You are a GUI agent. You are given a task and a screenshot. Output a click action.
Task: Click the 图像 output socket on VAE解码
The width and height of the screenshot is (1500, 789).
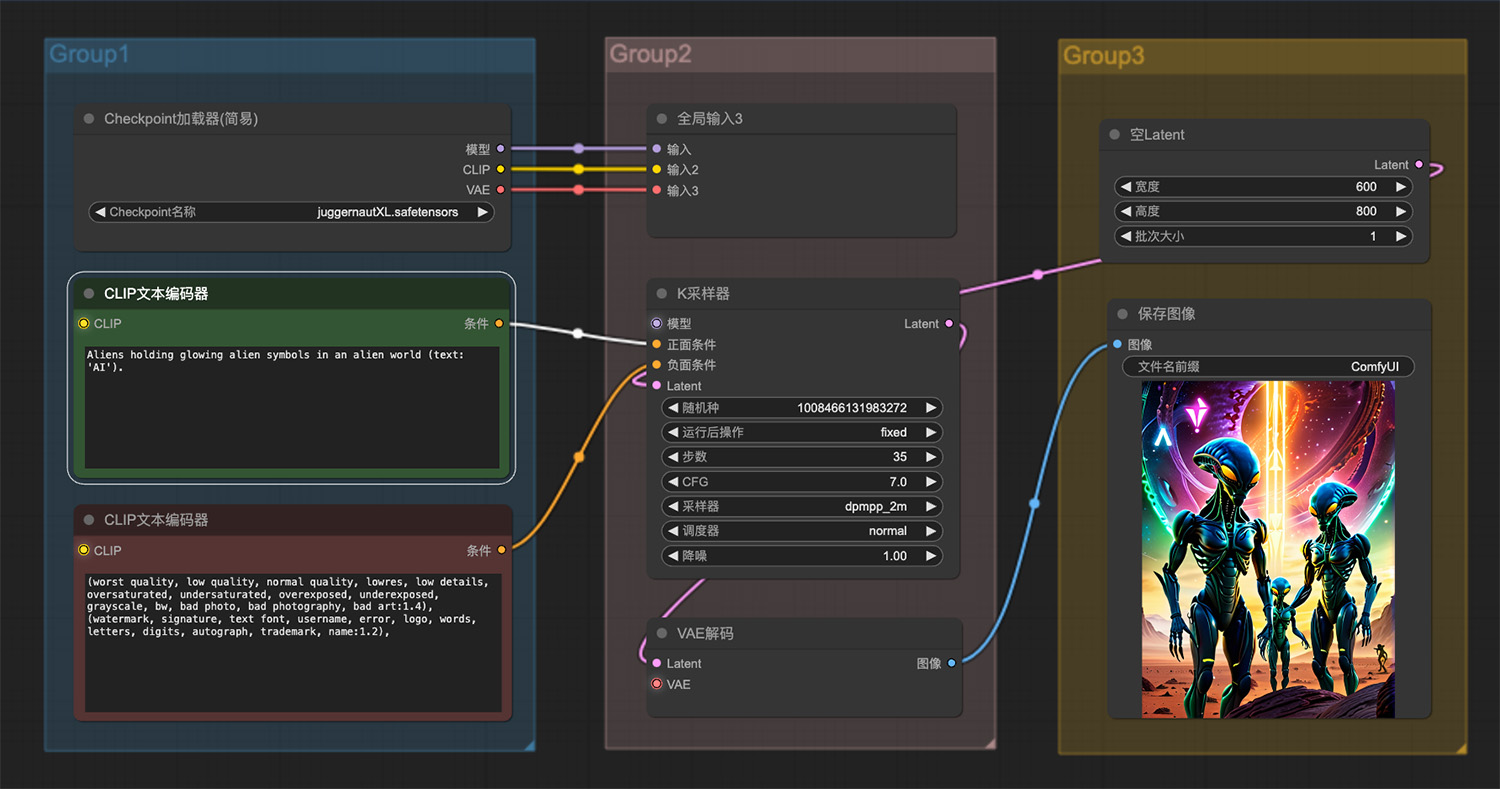click(951, 663)
